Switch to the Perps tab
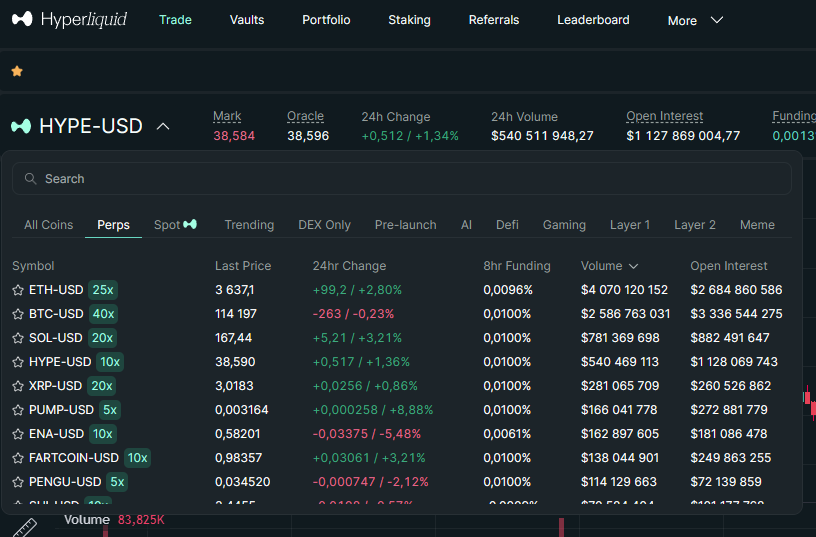The width and height of the screenshot is (816, 537). click(x=113, y=225)
